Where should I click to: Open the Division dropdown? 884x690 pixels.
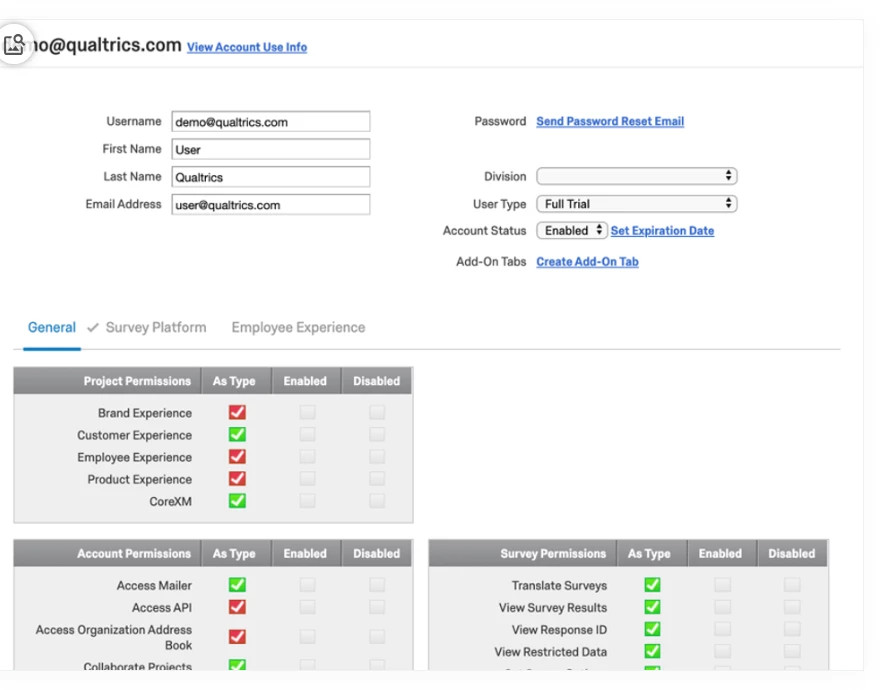(637, 176)
